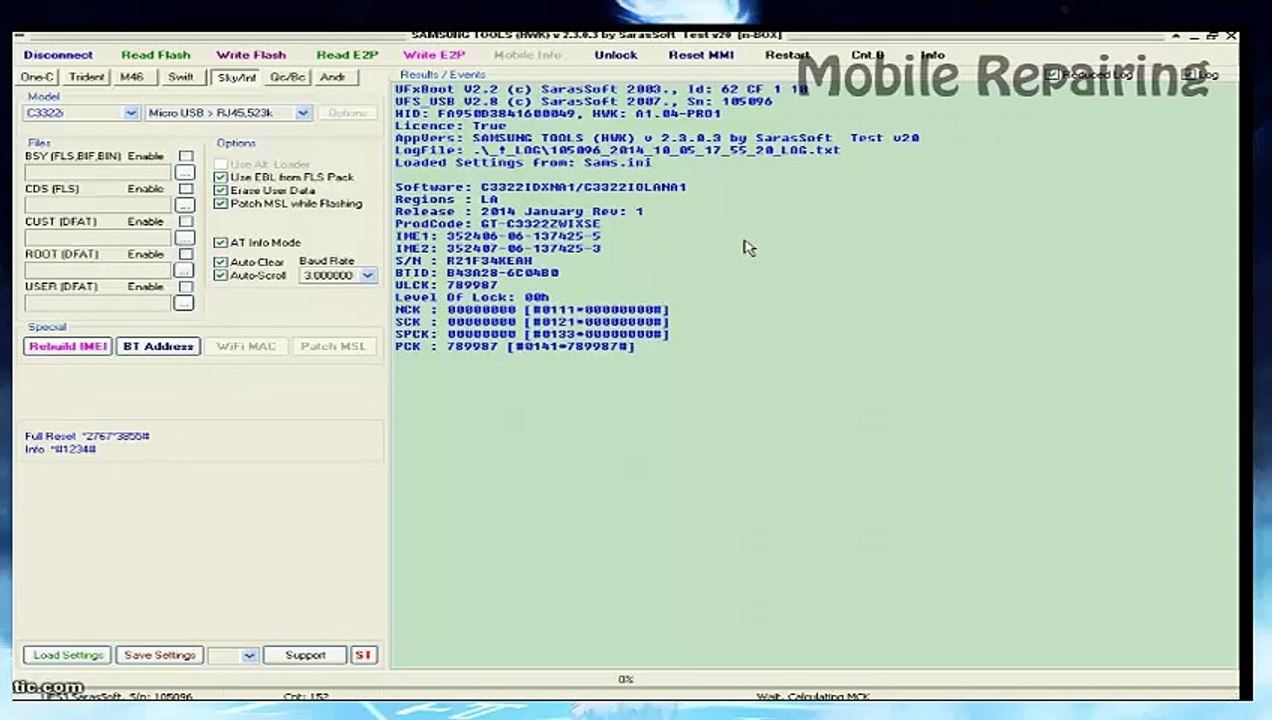Click Write E2P
The width and height of the screenshot is (1272, 720).
click(434, 55)
